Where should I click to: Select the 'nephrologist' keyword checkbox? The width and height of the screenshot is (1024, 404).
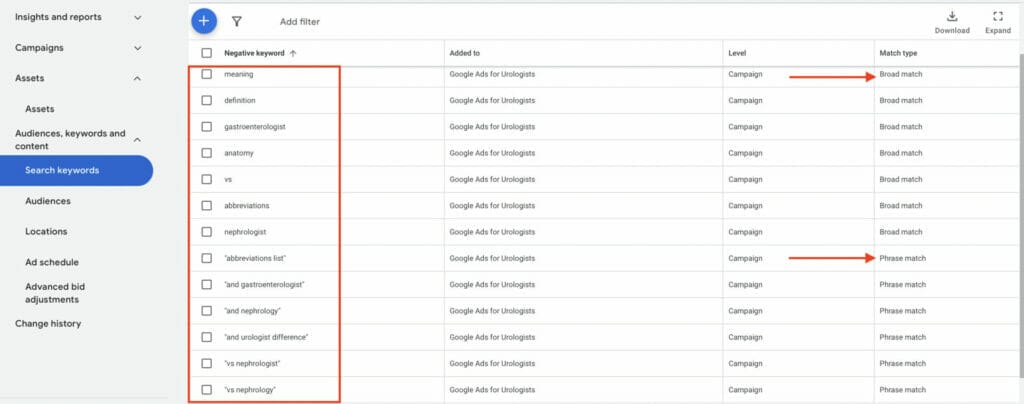coord(206,232)
